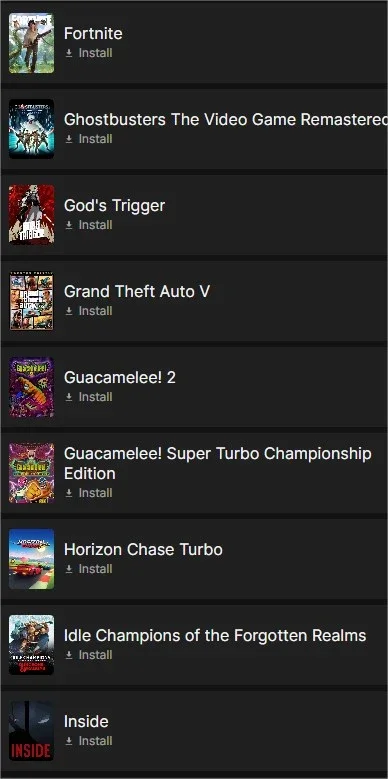Screen dimensions: 388x779
Task: Click the download icon under Fortnite
Action: pos(69,53)
